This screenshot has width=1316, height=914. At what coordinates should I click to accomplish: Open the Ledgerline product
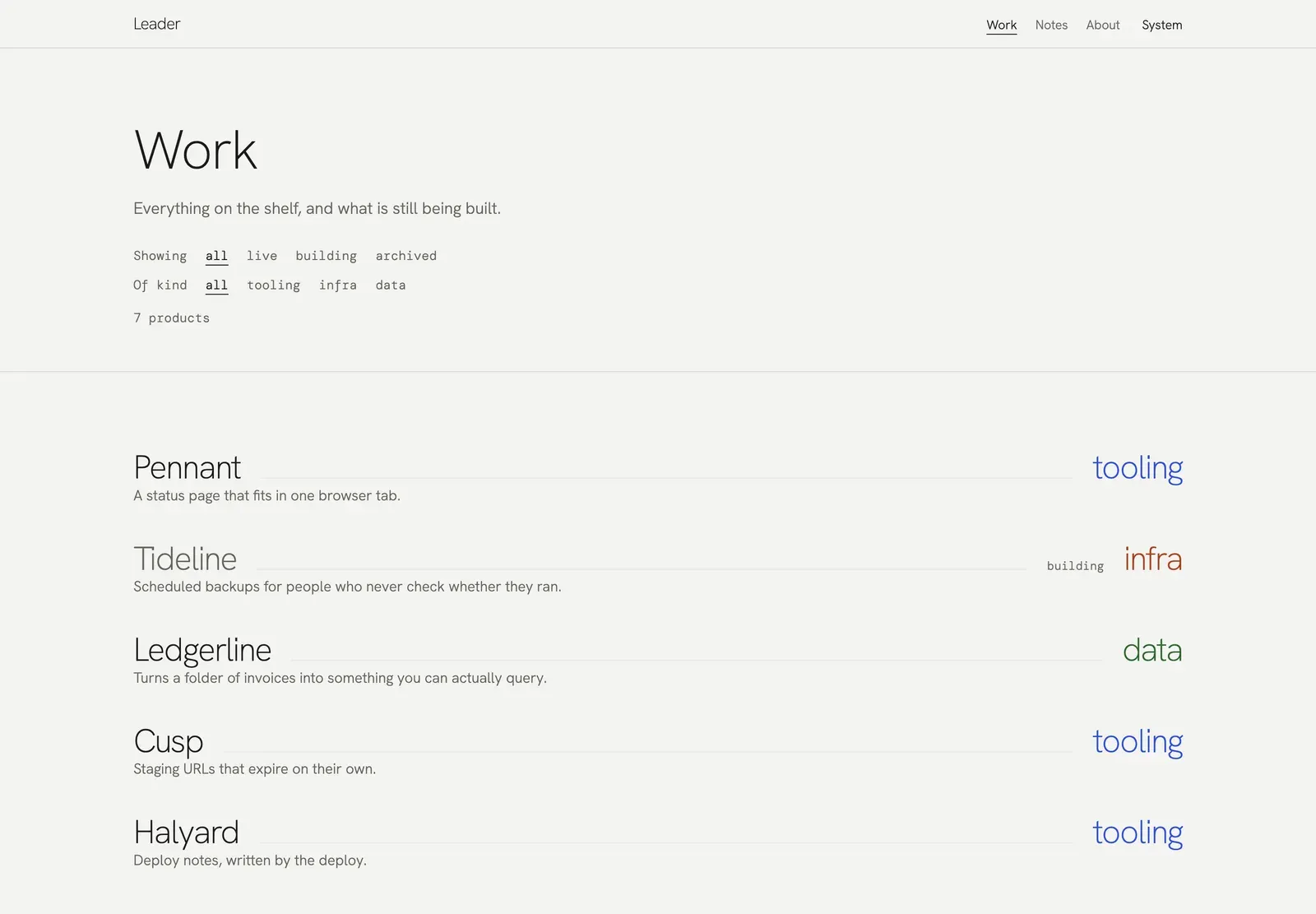(202, 650)
